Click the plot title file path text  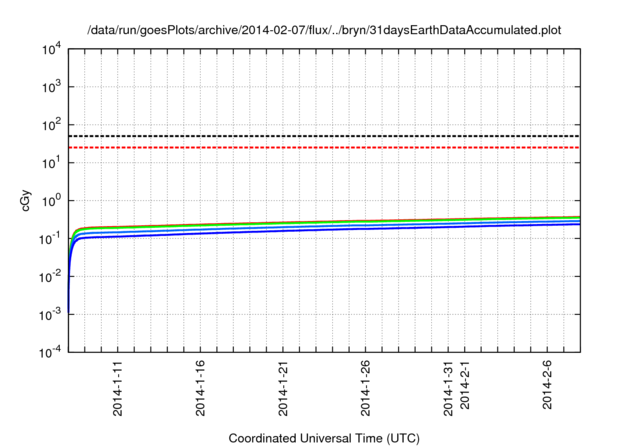coord(324,30)
